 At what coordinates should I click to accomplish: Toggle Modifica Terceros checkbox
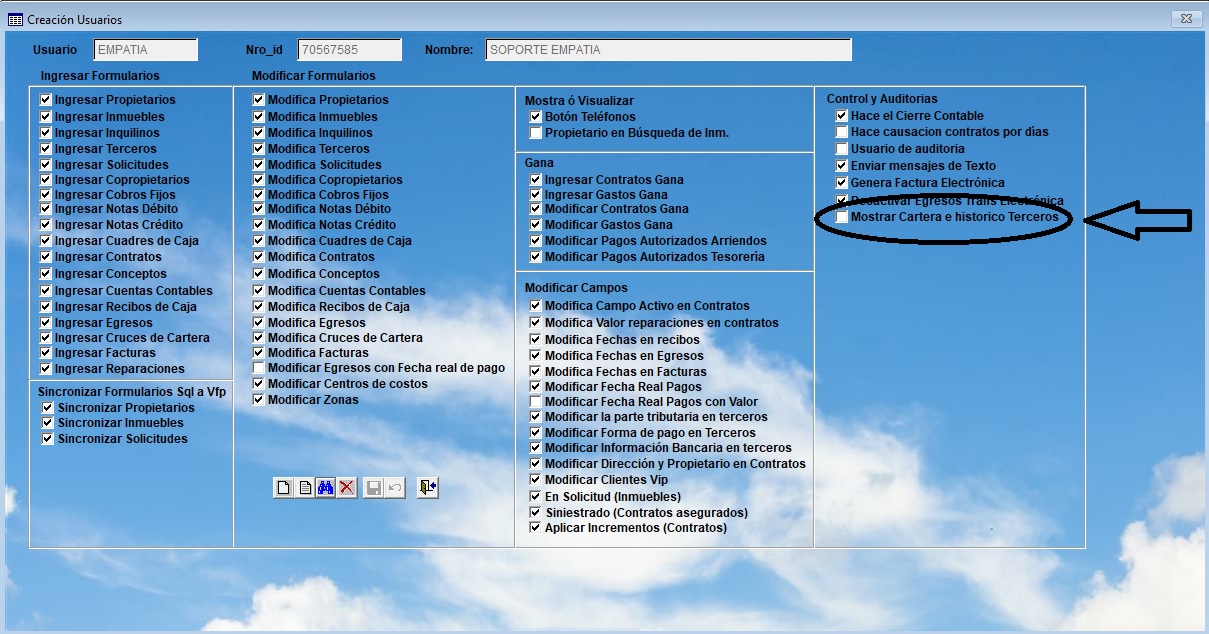(259, 149)
